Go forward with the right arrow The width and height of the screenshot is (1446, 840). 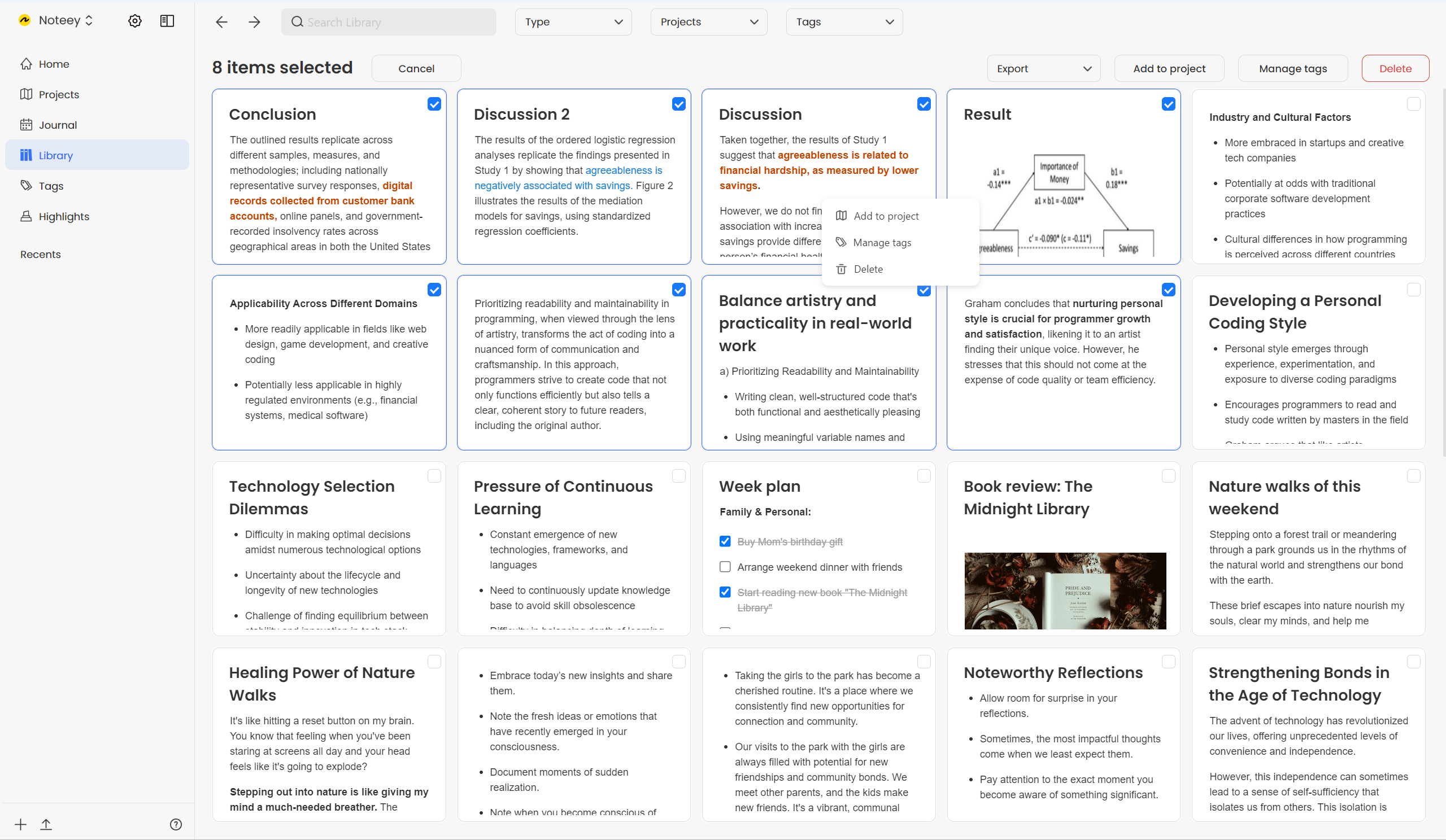254,23
